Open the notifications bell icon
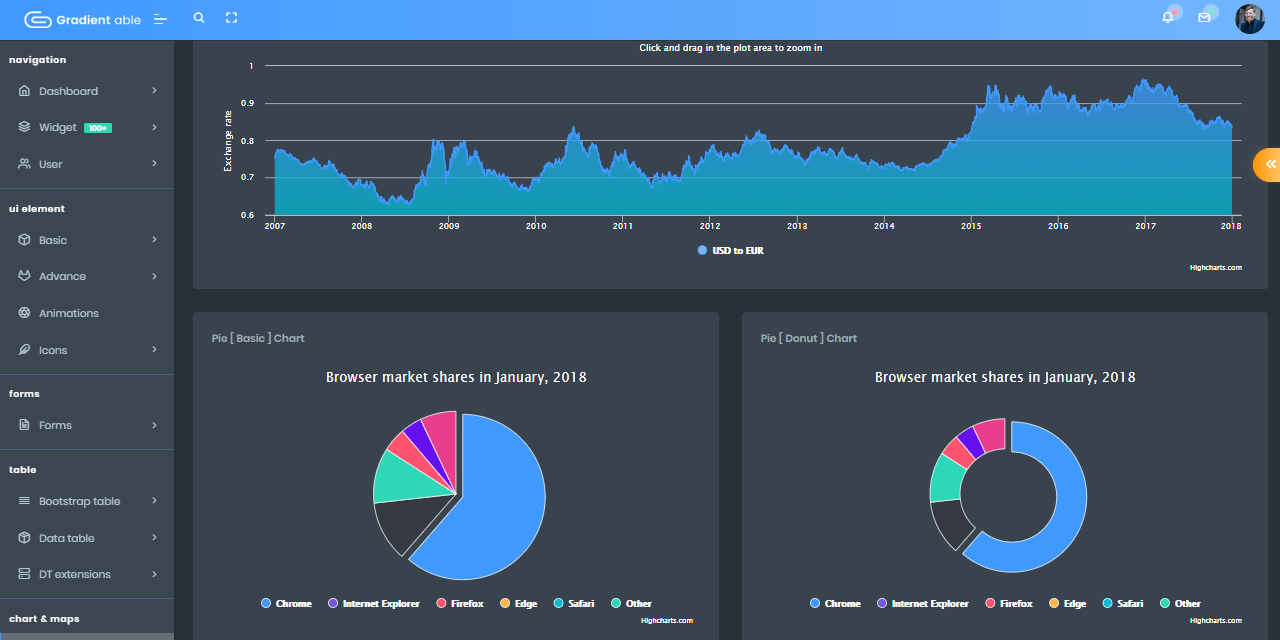Screen dimensions: 1280x640 (x=1167, y=15)
